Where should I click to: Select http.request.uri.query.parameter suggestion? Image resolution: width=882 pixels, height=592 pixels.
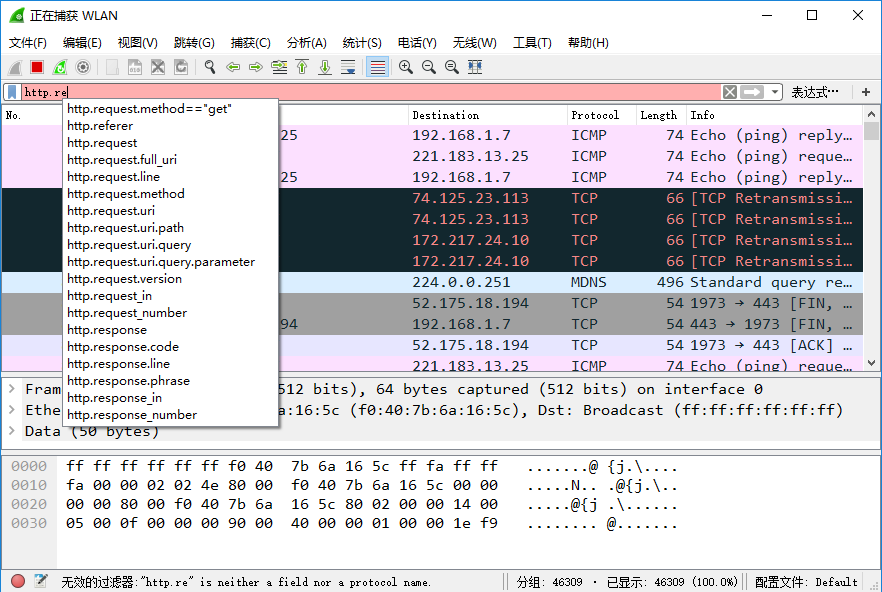click(x=170, y=262)
